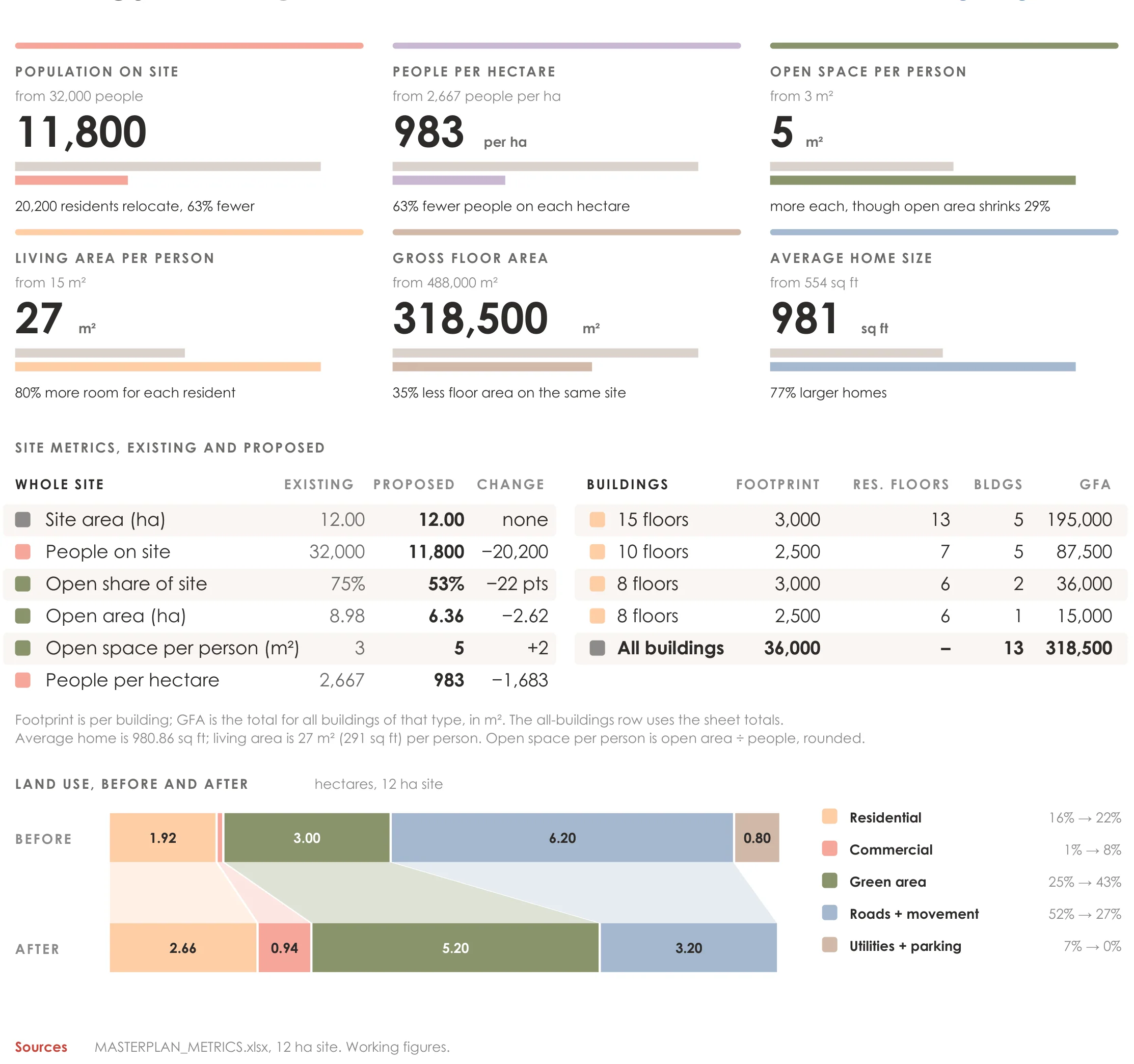Click the 195,000 GFA cell
The image size is (1134, 1064).
1079,520
